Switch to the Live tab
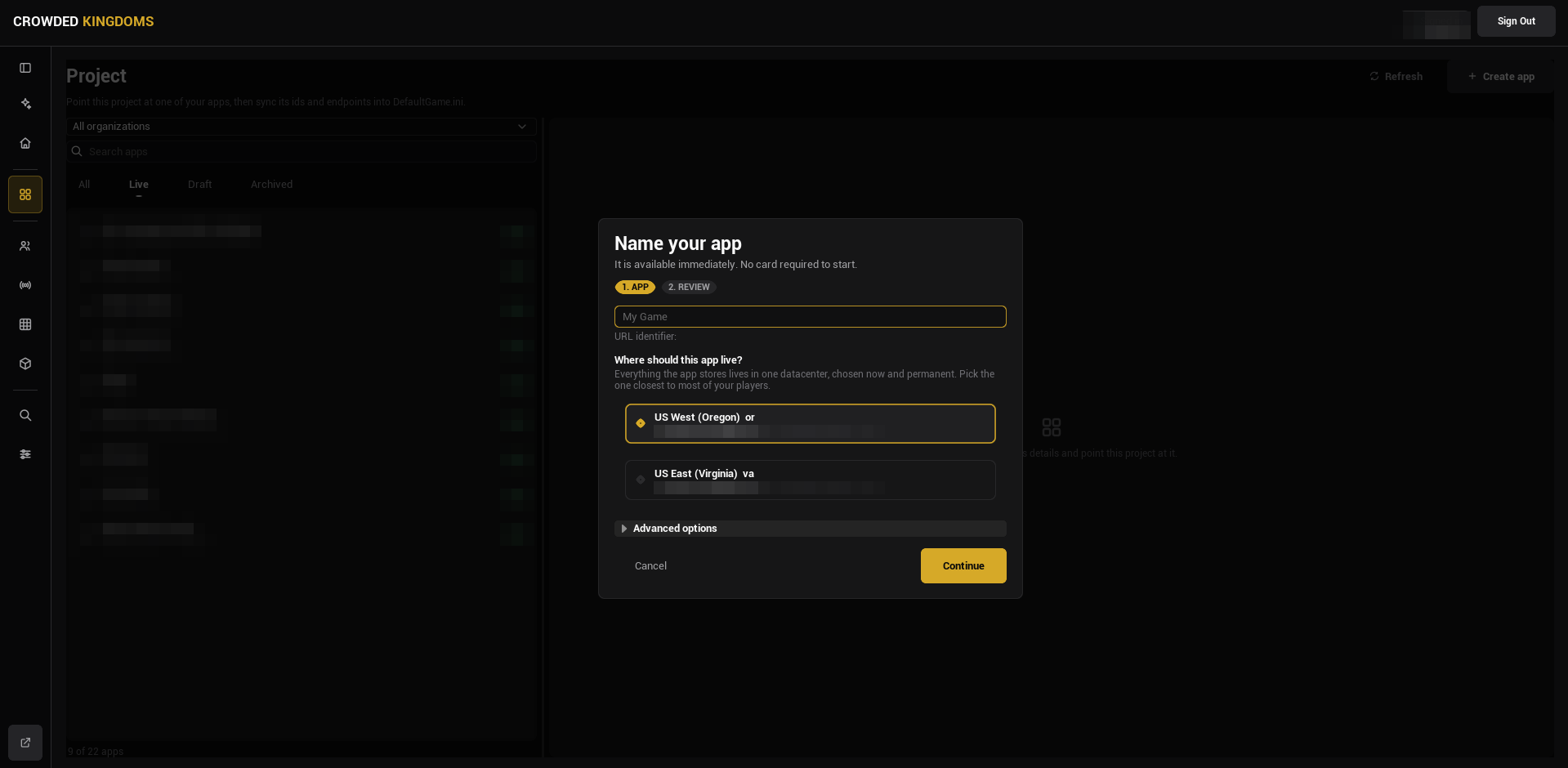The width and height of the screenshot is (1568, 768). pos(139,185)
